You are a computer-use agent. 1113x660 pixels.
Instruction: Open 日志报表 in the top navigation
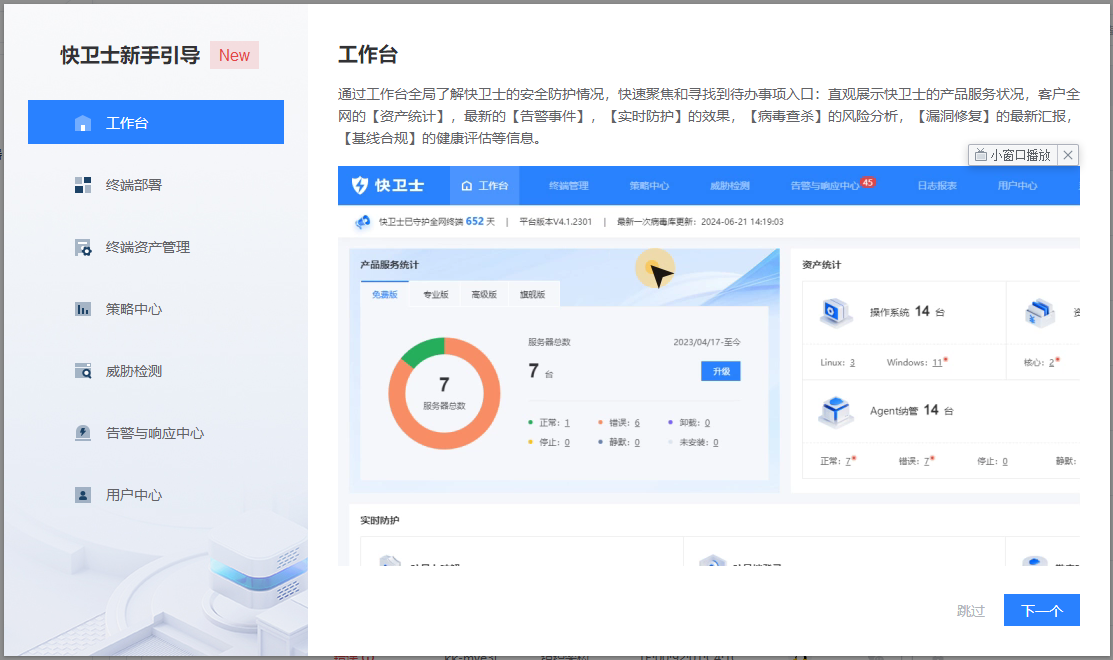[937, 186]
